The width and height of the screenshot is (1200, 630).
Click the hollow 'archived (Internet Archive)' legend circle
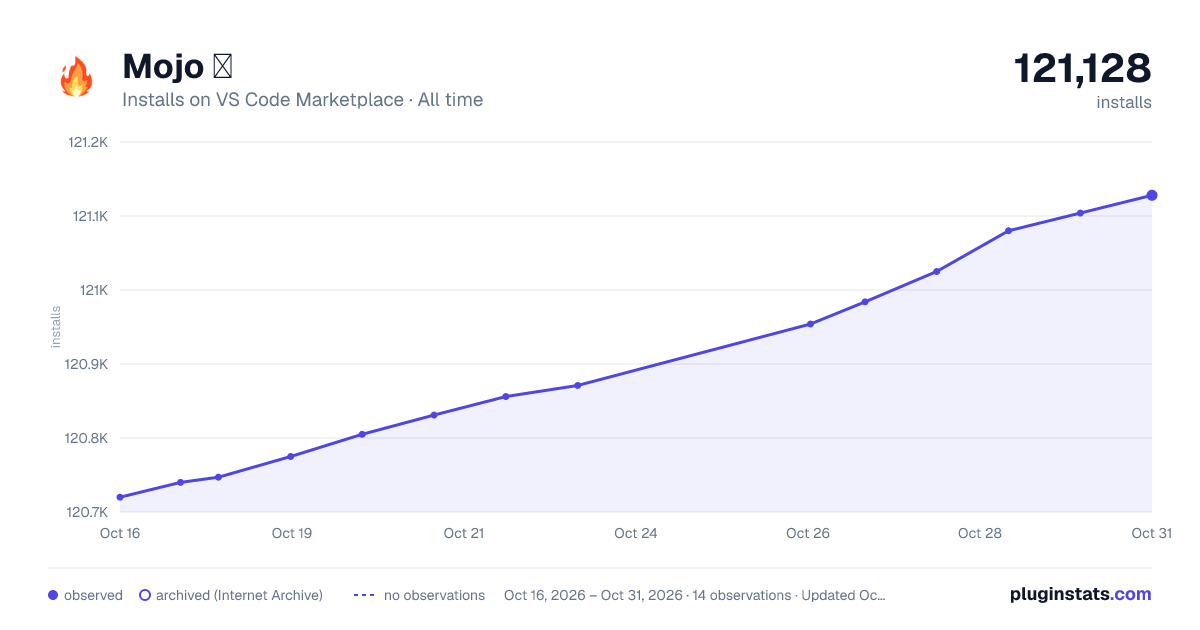(145, 595)
